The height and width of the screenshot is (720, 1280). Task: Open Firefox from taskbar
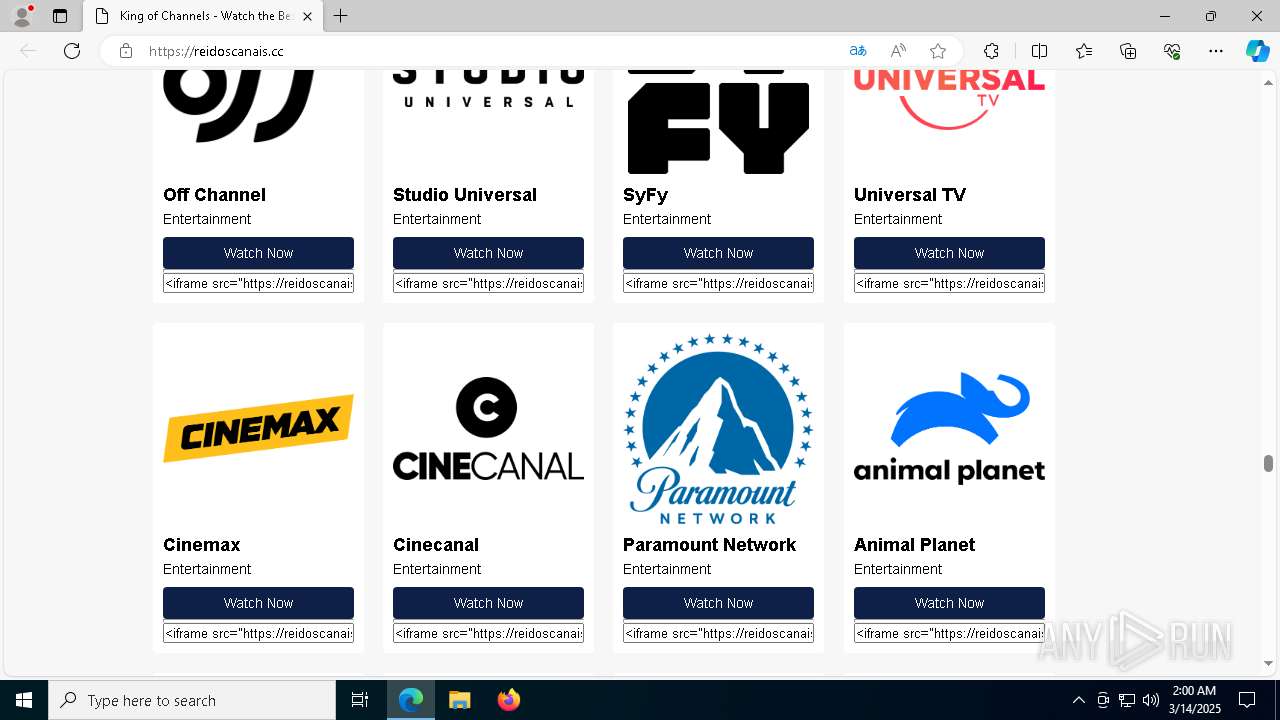click(508, 700)
